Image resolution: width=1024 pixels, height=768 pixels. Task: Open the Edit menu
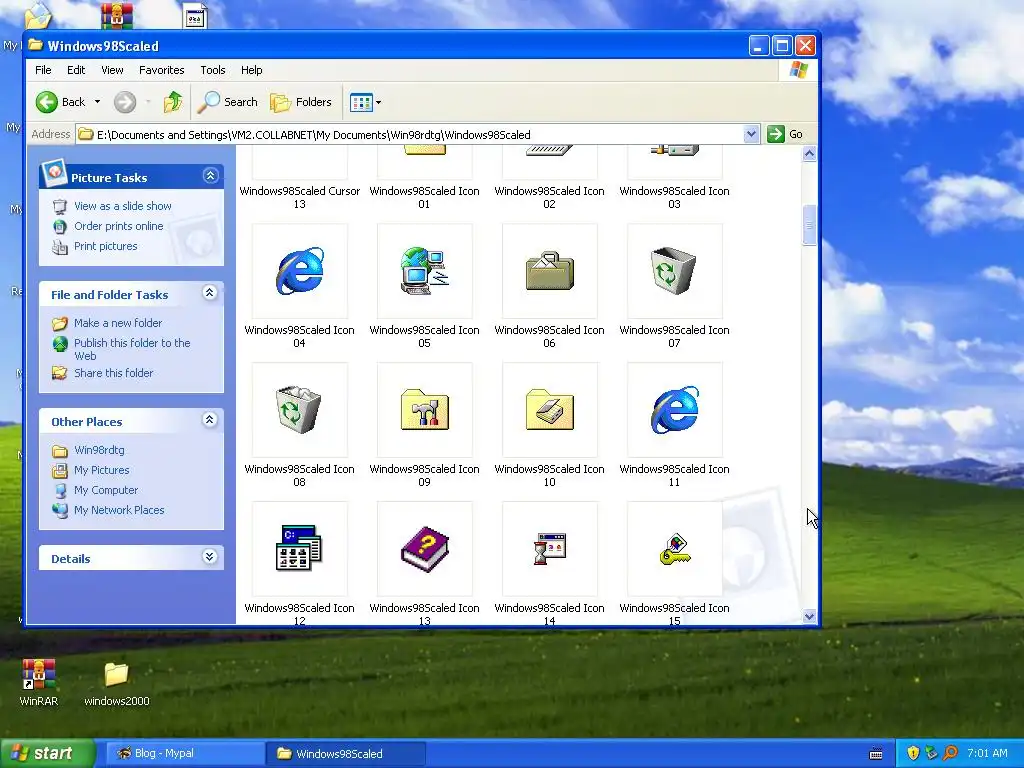tap(76, 70)
